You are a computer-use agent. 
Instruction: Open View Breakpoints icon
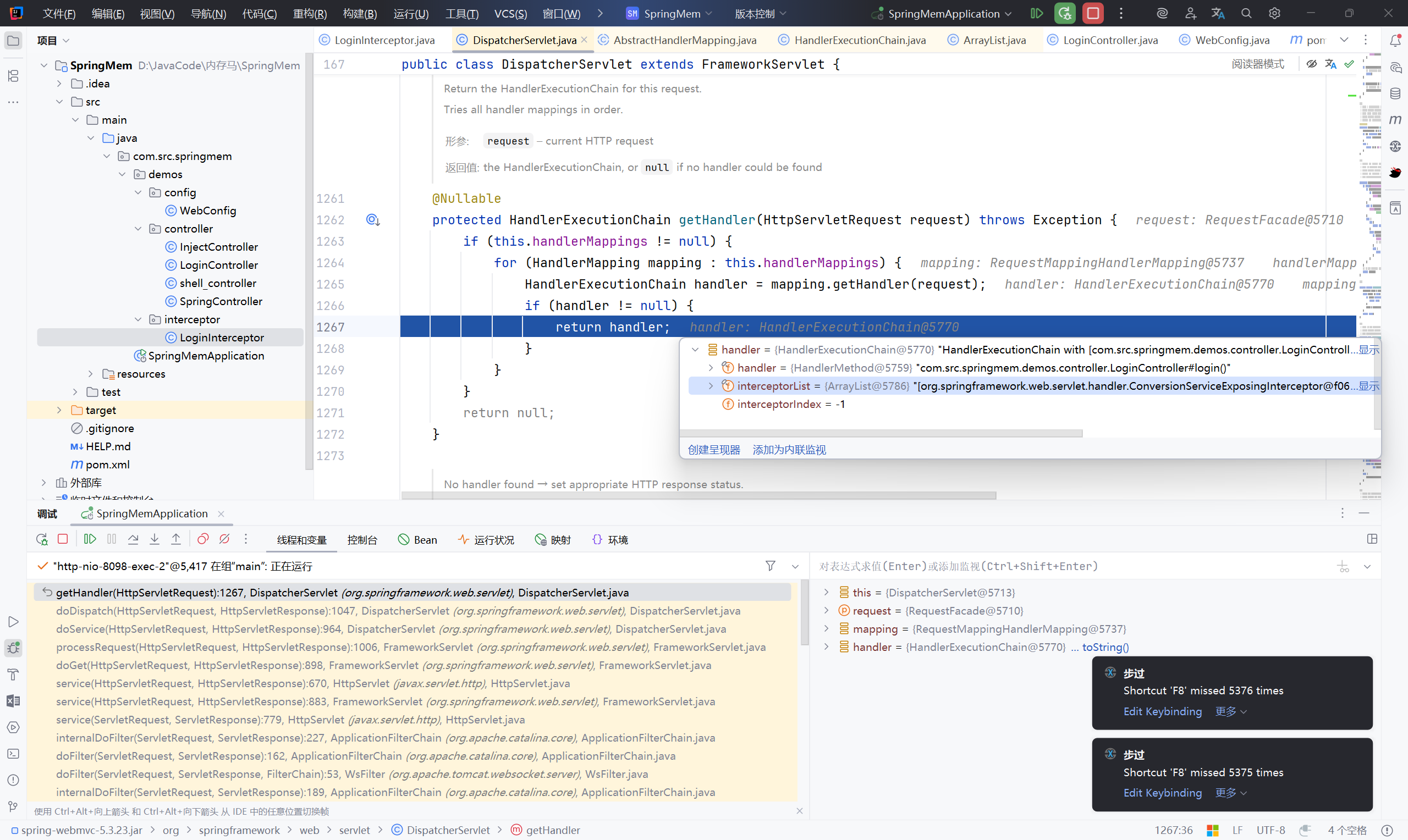[x=203, y=539]
